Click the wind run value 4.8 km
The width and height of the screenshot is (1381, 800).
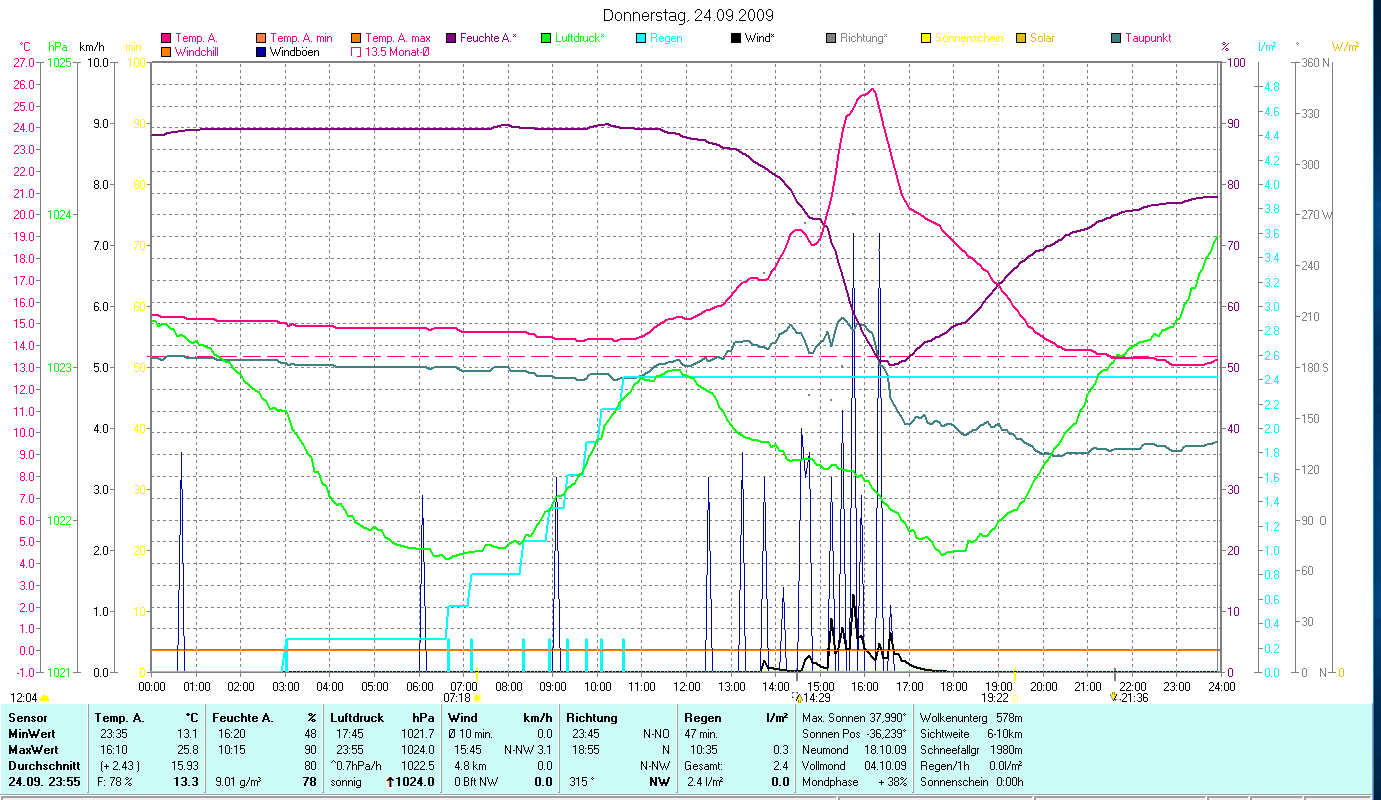pos(470,766)
